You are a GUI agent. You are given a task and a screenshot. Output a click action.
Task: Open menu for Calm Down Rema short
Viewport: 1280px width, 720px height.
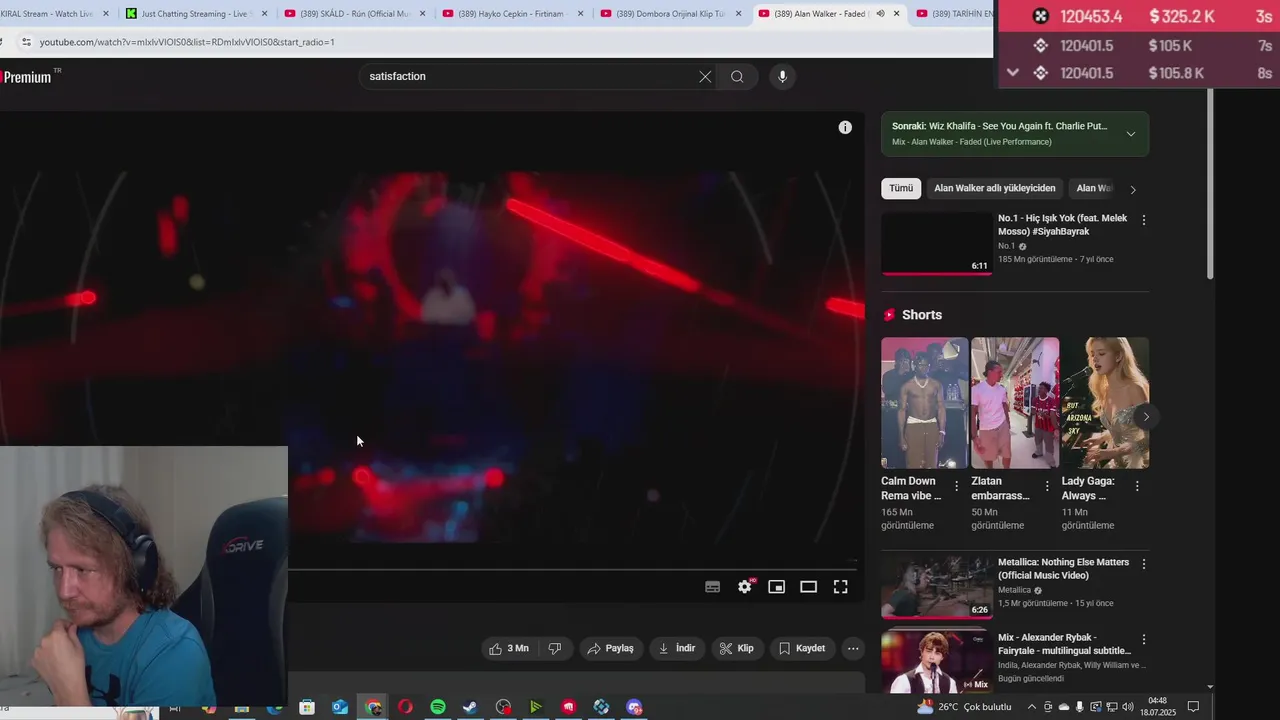coord(956,486)
